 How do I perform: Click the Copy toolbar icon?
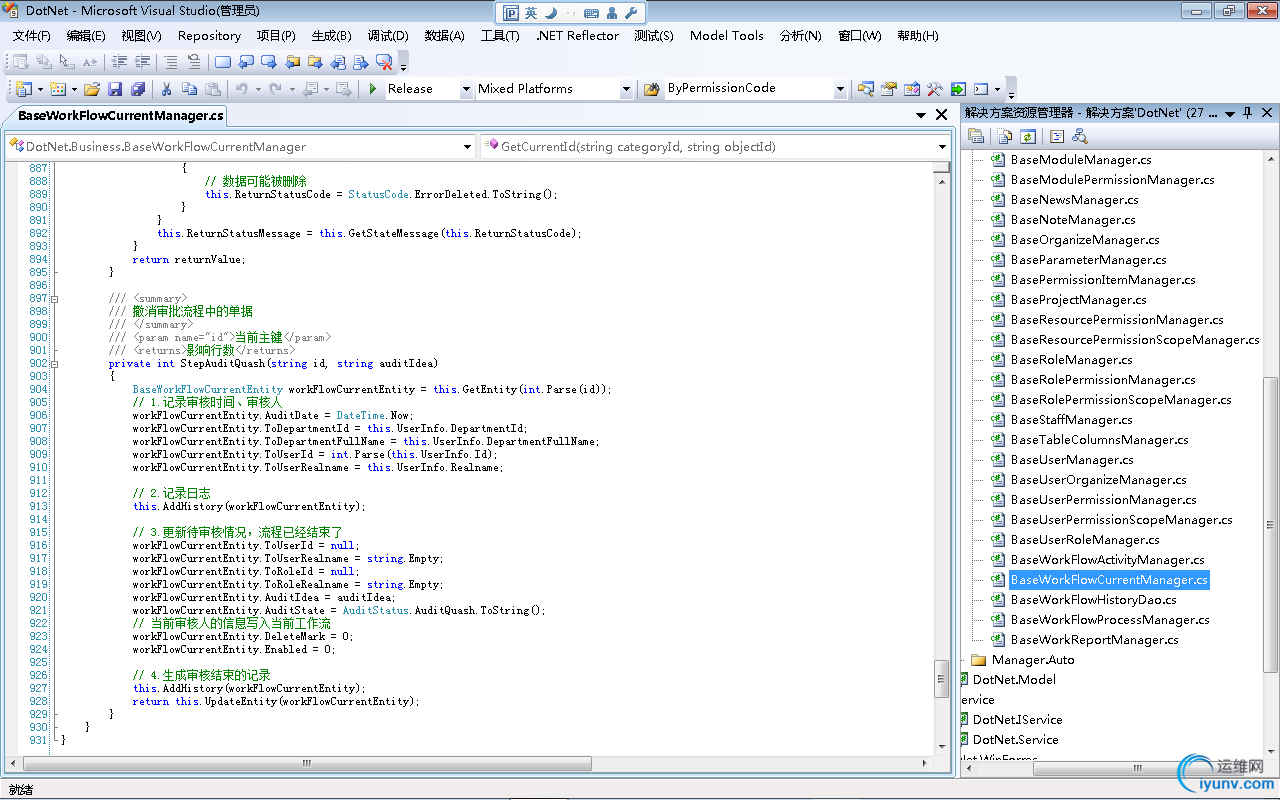click(189, 89)
